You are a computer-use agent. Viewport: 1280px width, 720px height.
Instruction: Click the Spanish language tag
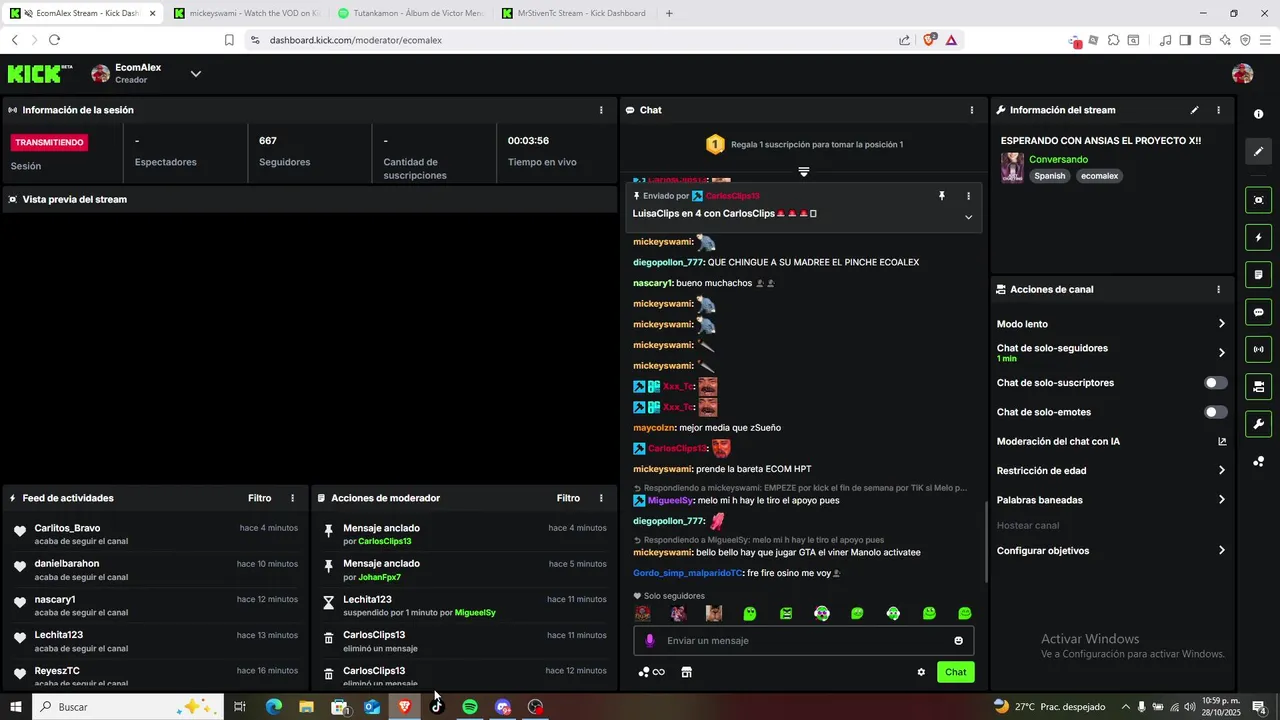[x=1050, y=176]
